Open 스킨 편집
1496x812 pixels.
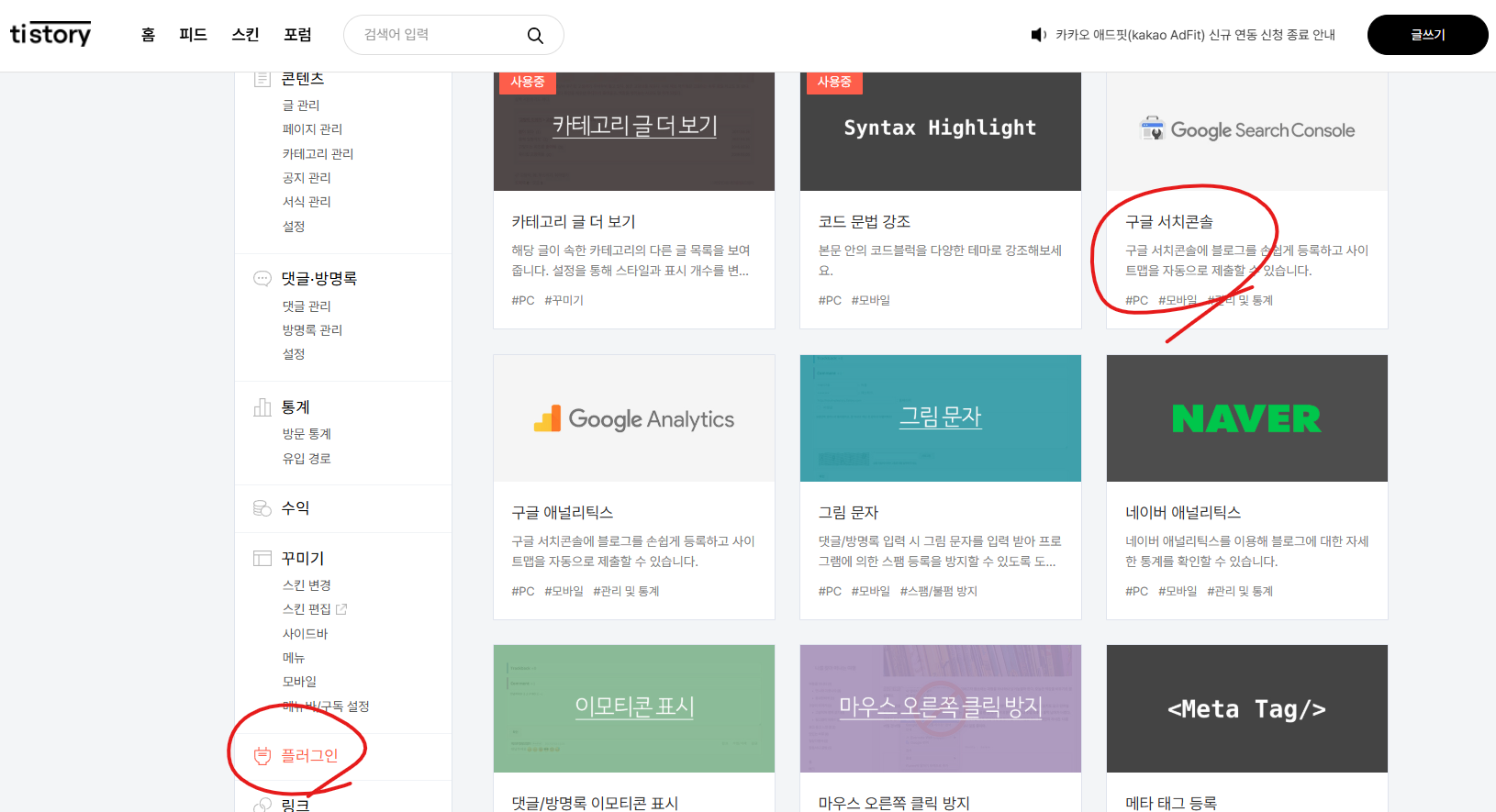(307, 609)
